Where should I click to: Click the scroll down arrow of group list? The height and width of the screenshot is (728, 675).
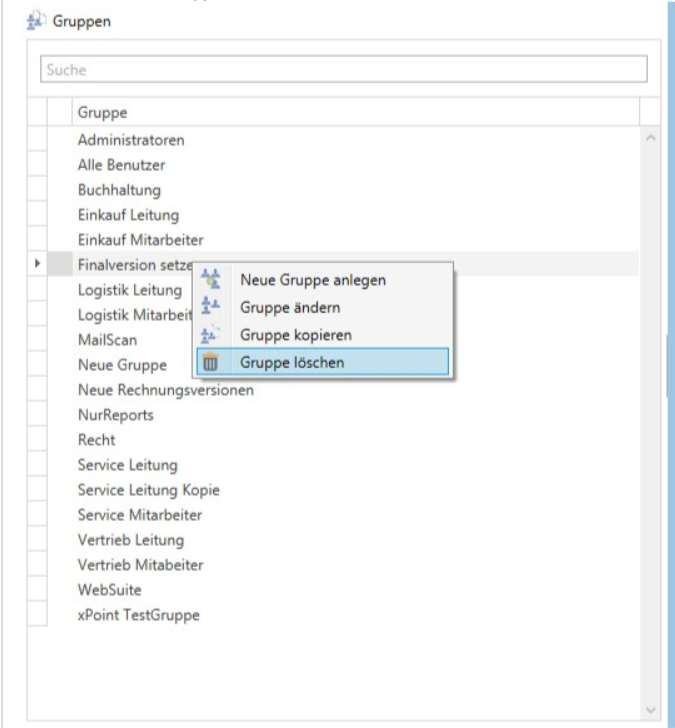point(651,708)
